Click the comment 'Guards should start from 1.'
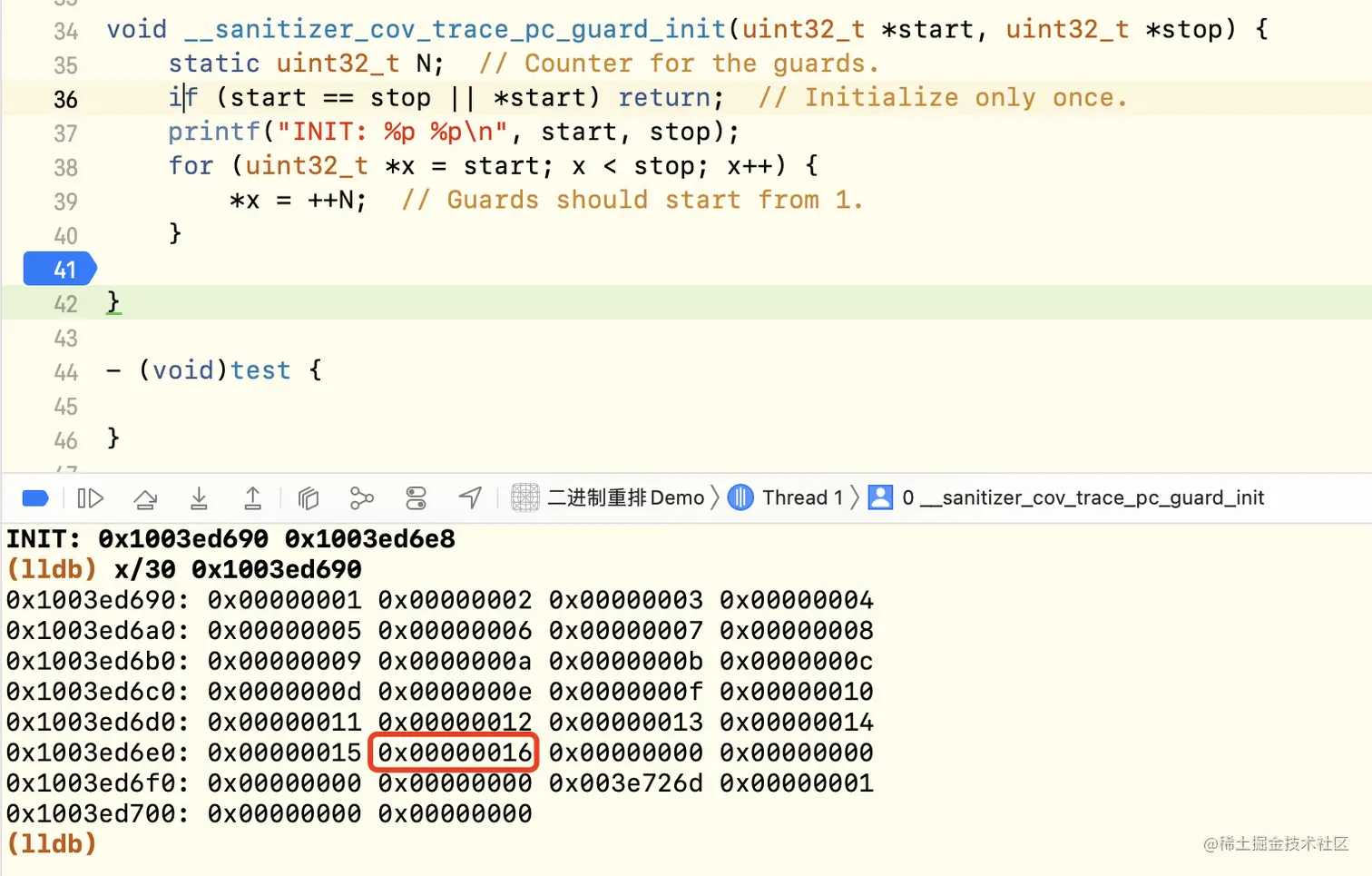1372x876 pixels. point(632,201)
